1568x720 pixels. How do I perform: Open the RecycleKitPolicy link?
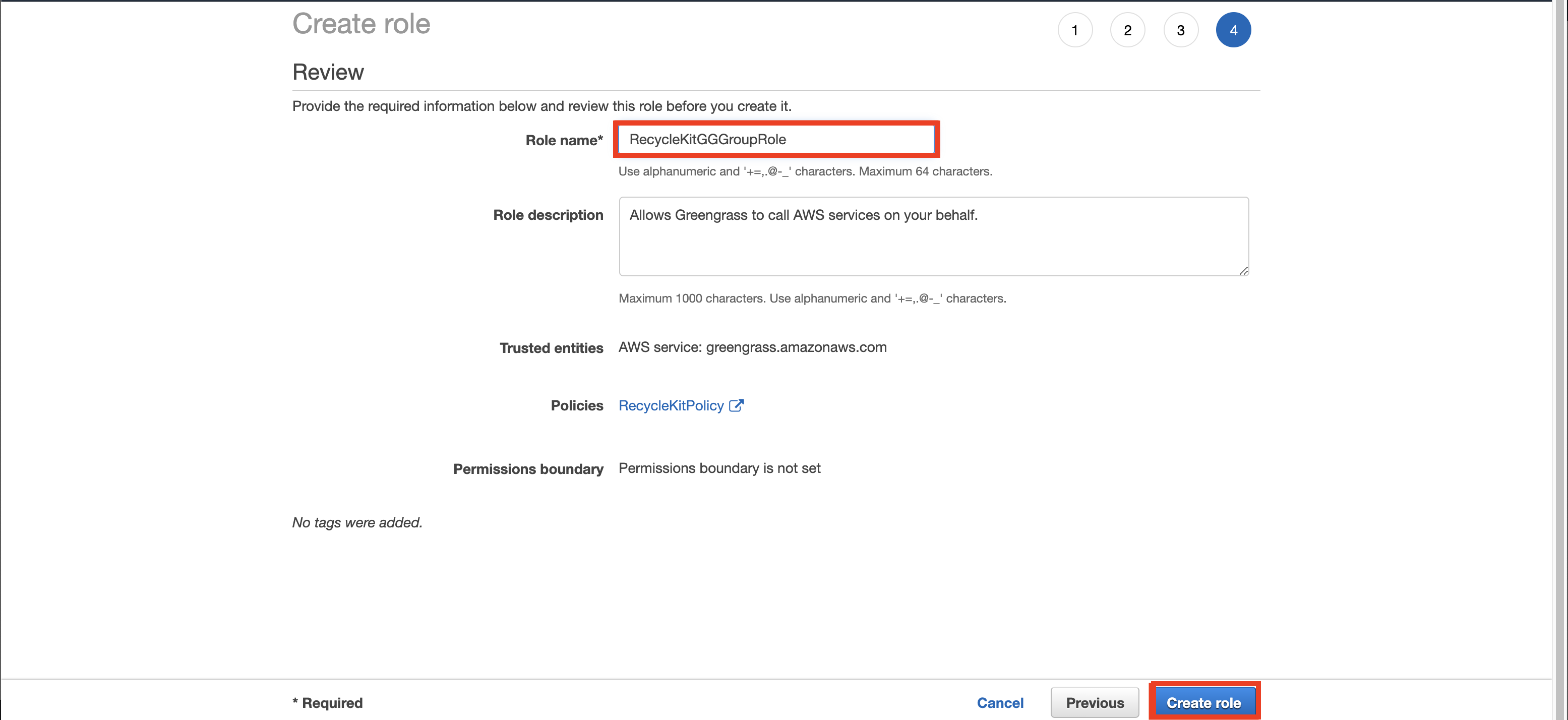(x=671, y=405)
